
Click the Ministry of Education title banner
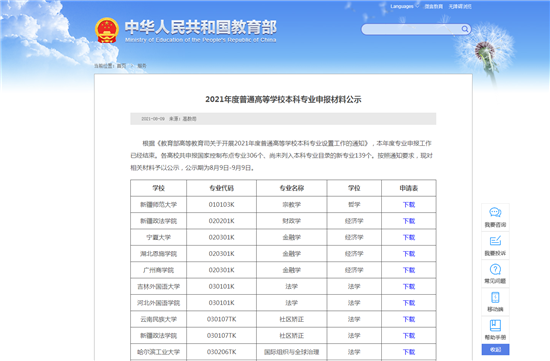[x=201, y=31]
